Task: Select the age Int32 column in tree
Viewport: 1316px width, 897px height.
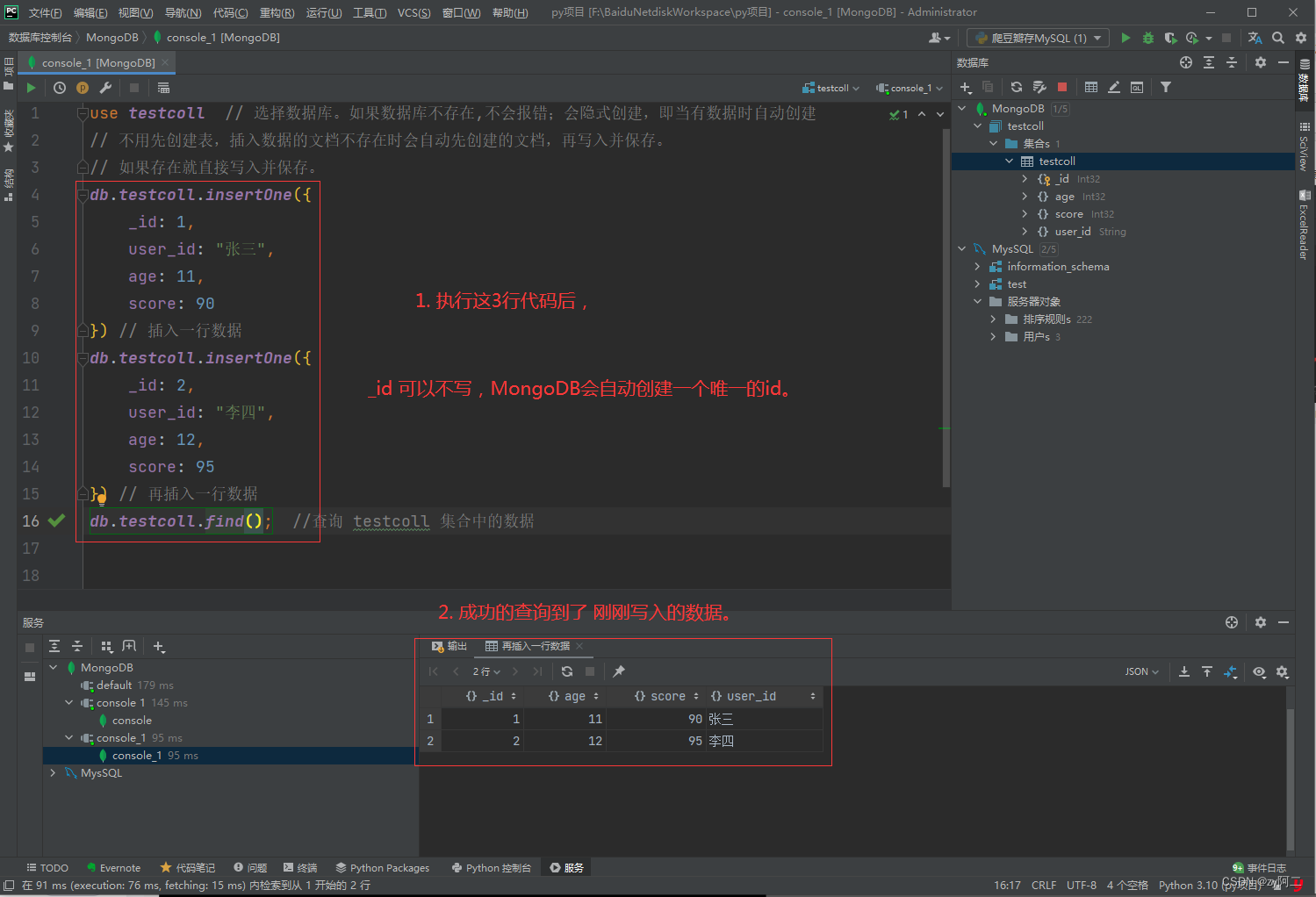Action: coord(1071,197)
